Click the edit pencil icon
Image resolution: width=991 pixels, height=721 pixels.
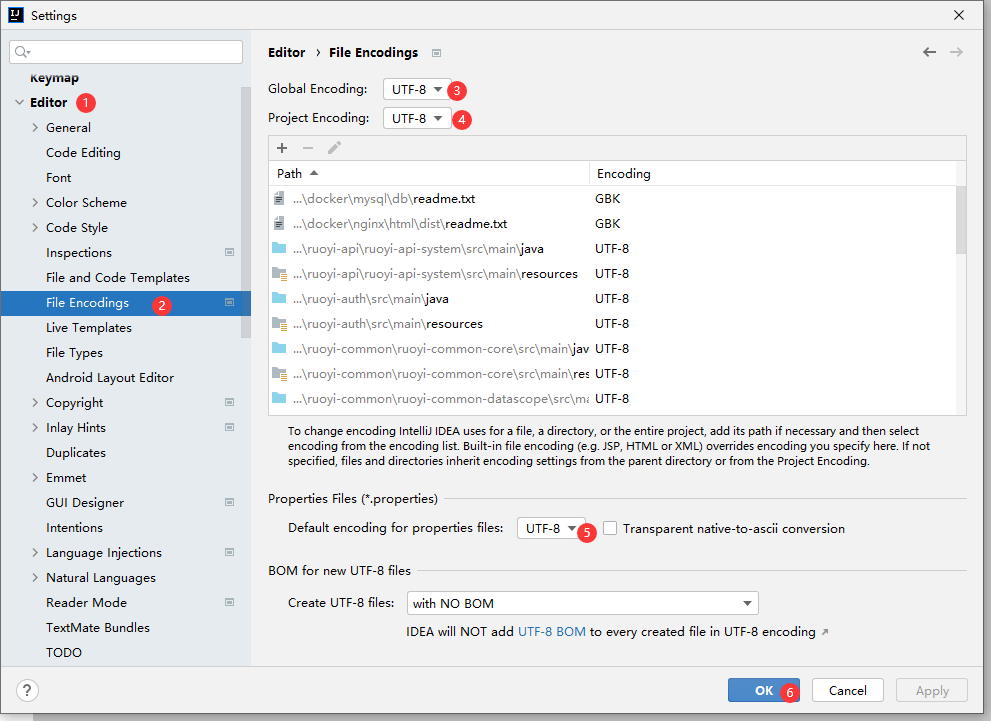(x=334, y=148)
